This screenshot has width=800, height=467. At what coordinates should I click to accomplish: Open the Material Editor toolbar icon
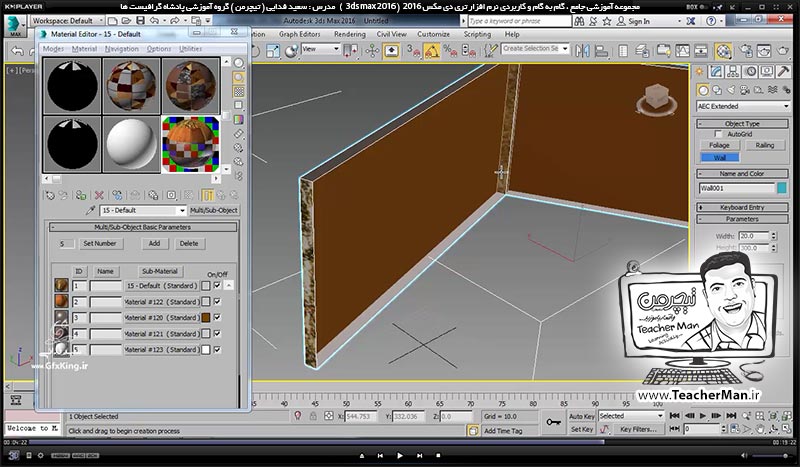point(723,51)
